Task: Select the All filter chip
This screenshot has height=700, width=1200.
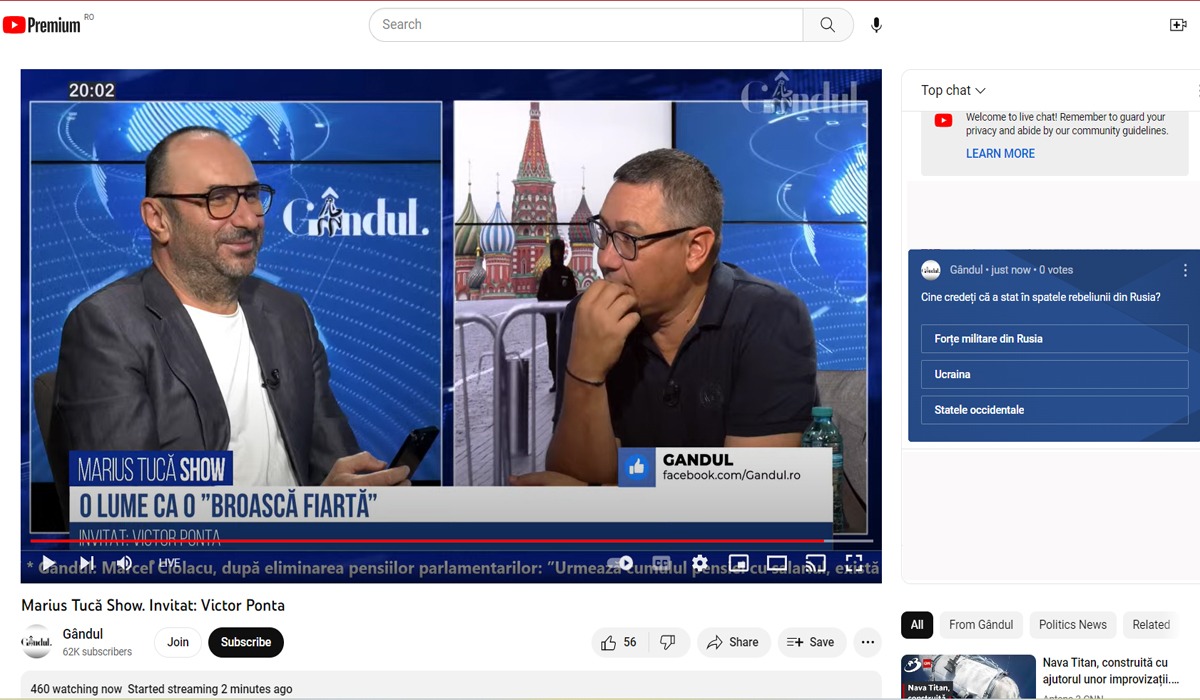Action: 917,625
